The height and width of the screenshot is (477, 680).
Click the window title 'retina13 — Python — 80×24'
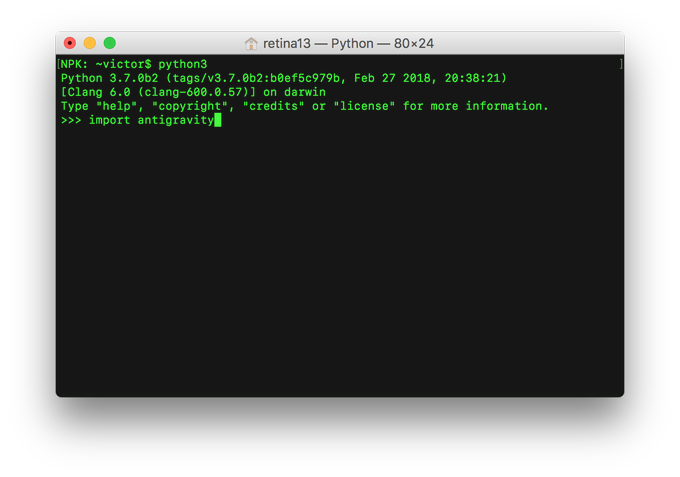tap(348, 44)
